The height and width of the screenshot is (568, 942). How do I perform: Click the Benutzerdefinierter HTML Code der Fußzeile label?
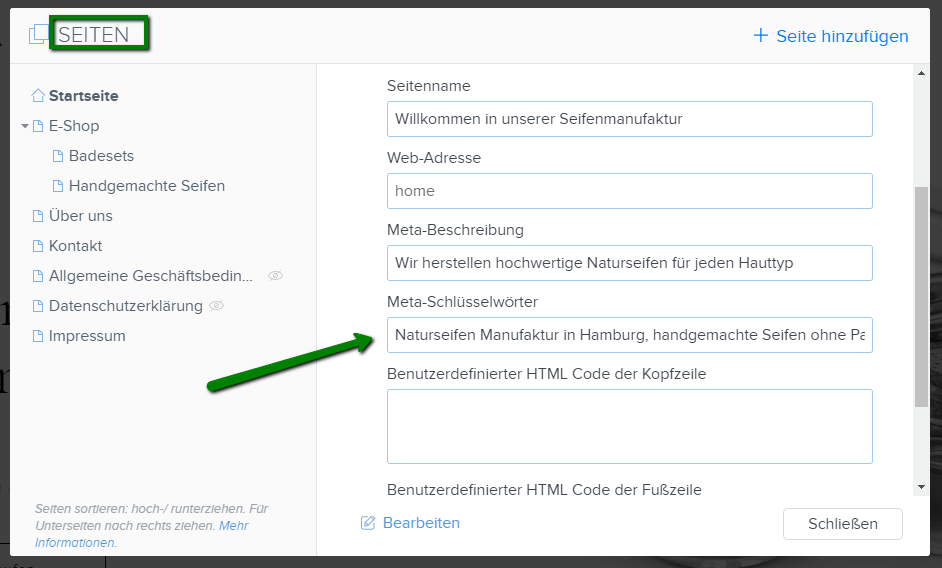pos(544,489)
